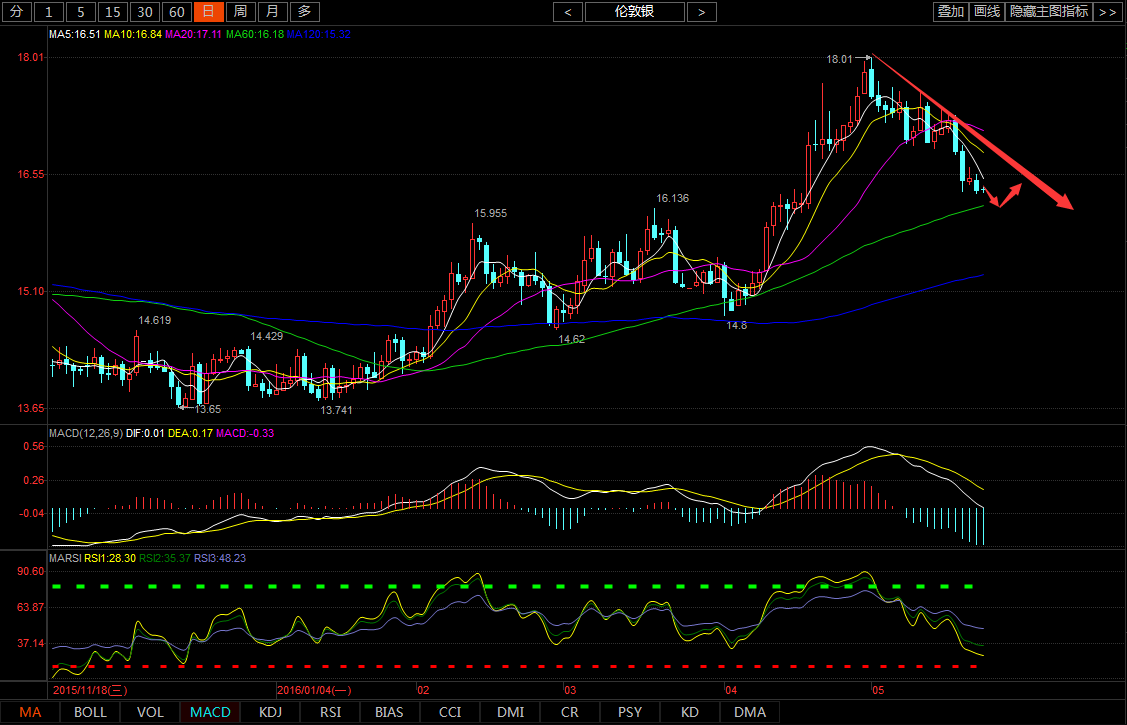Select the CCI indicator tab
Viewport: 1127px width, 725px height.
pos(450,712)
